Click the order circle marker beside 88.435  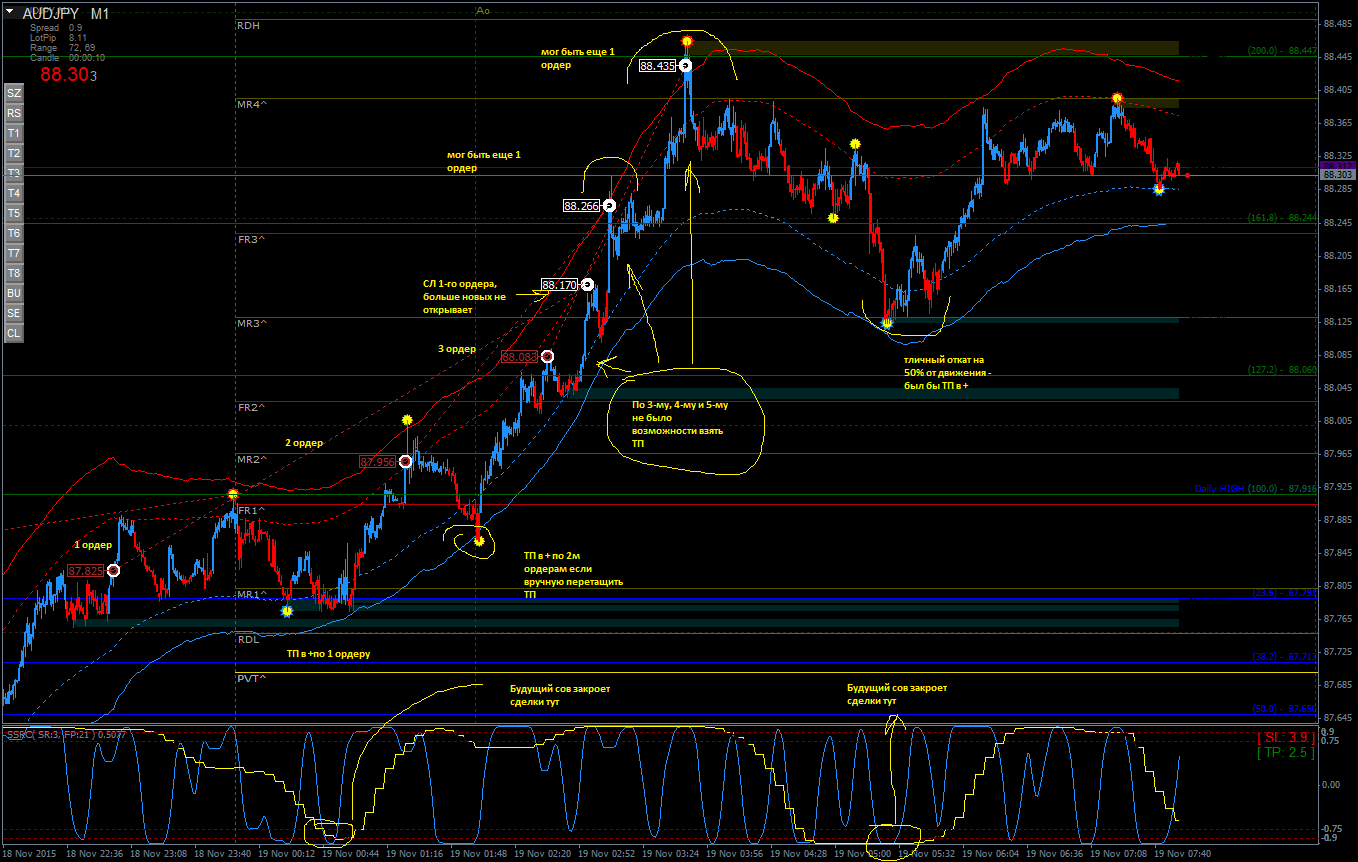(686, 66)
